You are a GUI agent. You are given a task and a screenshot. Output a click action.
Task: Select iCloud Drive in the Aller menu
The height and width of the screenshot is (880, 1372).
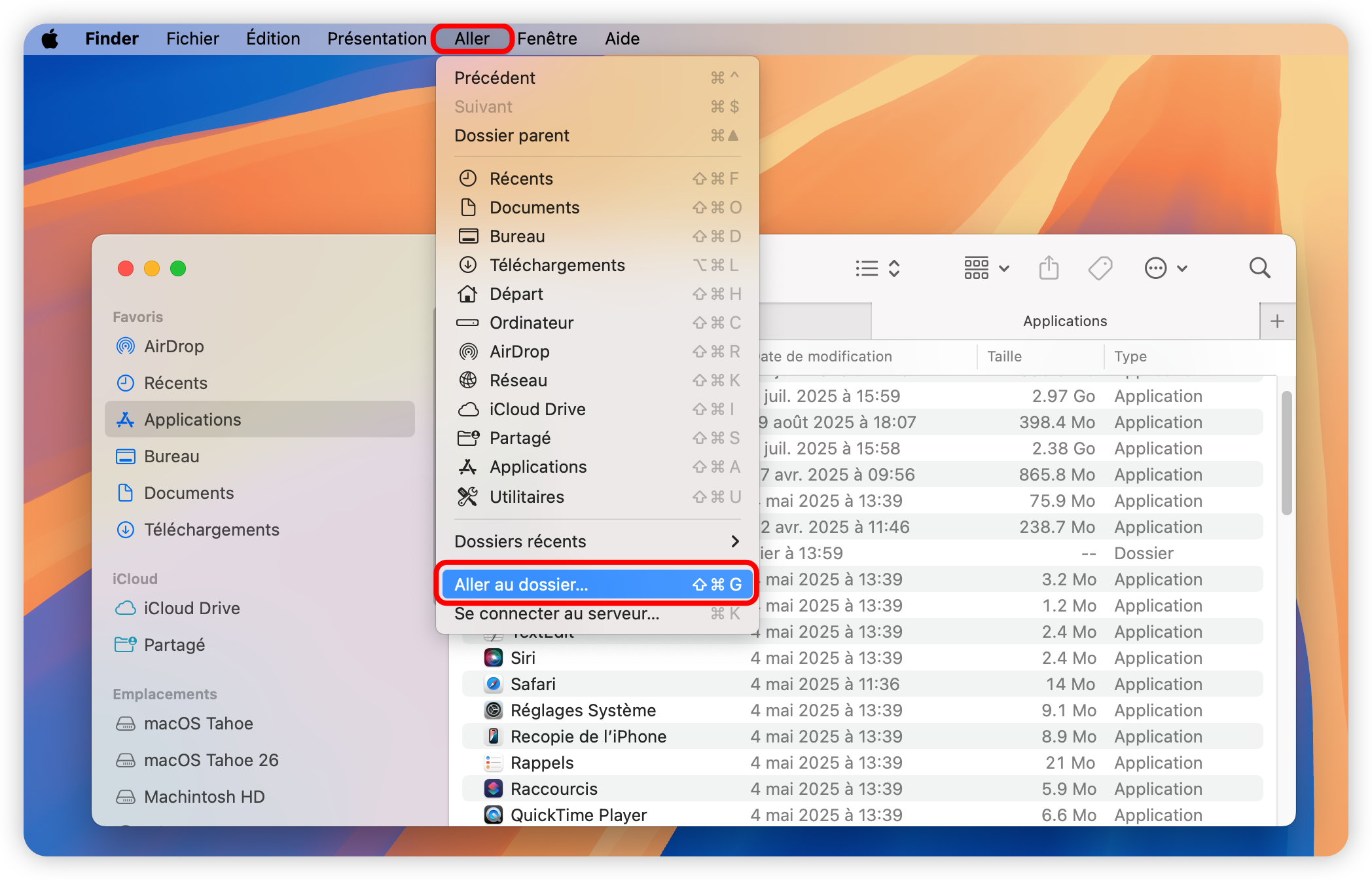pos(597,409)
